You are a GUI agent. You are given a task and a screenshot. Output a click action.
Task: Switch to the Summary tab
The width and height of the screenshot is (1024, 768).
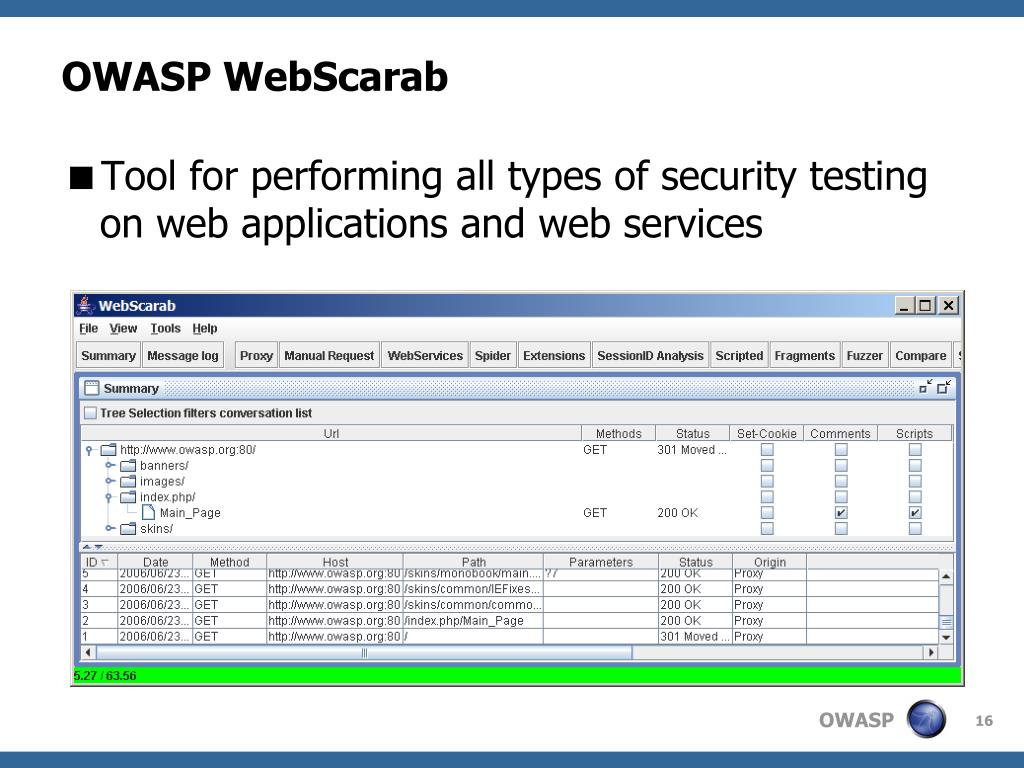tap(108, 355)
